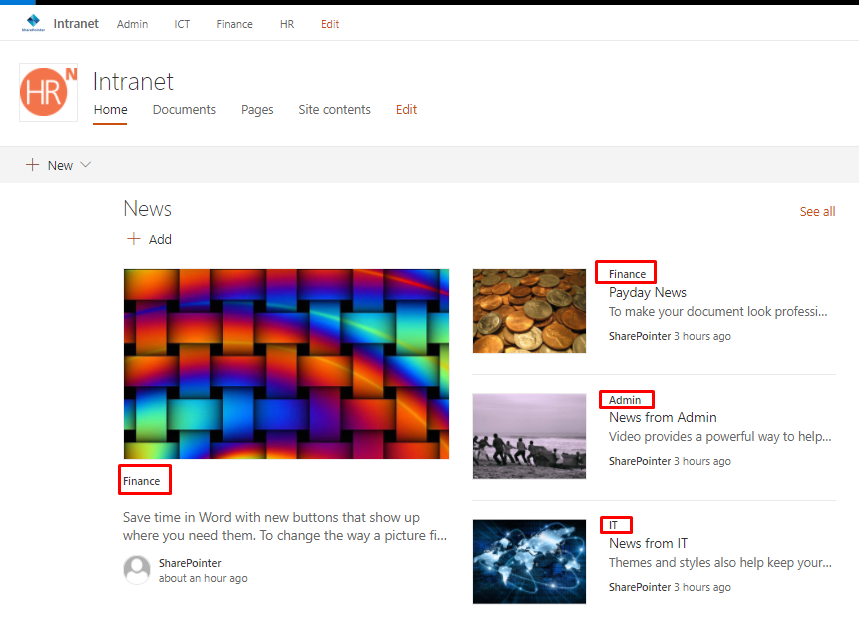
Task: Click SharePointer author under News from IT
Action: point(640,587)
